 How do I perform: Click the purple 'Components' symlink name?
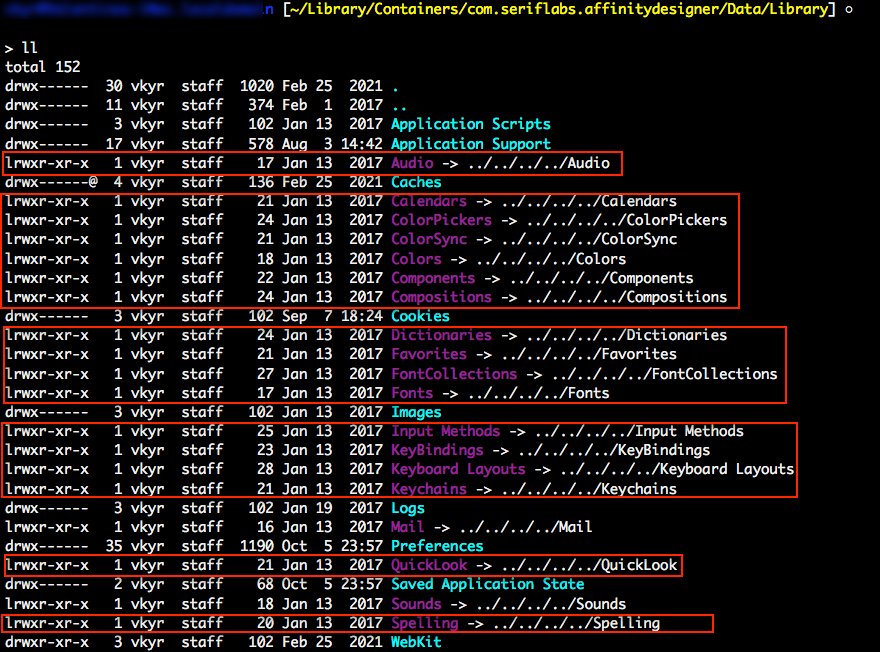433,278
